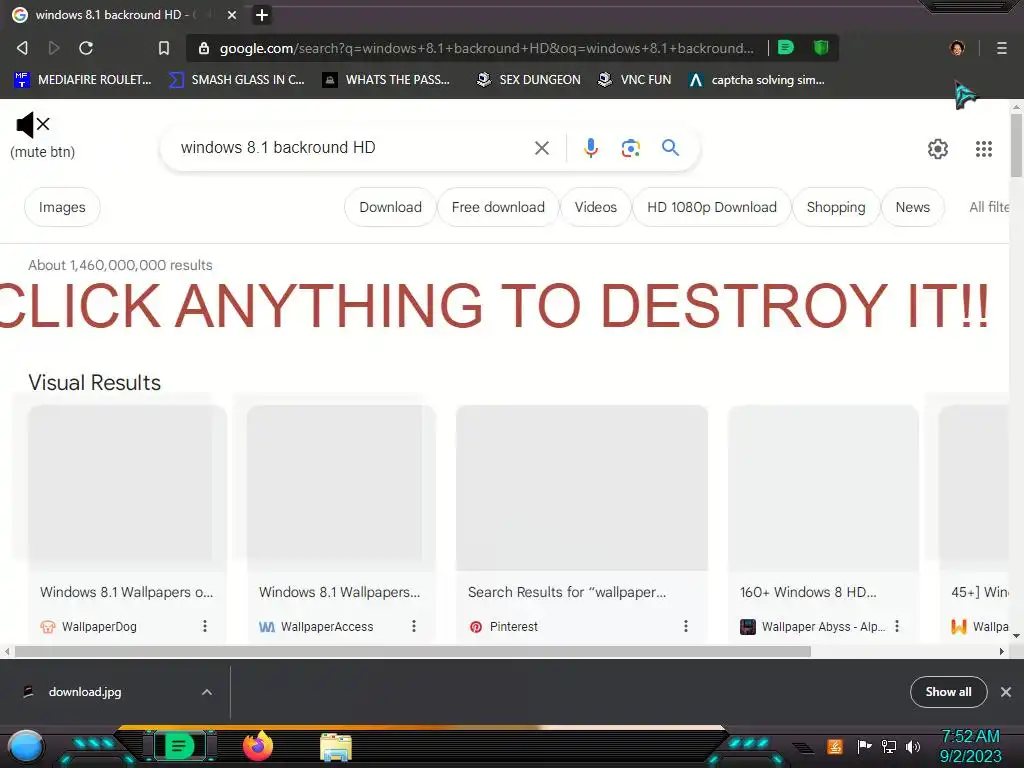Open the download.jpg downloaded file
The height and width of the screenshot is (768, 1024).
[85, 692]
